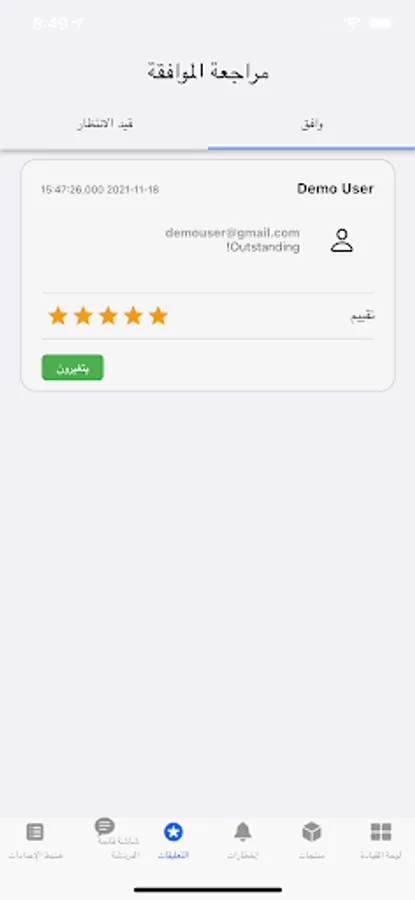Viewport: 415px width, 900px height.
Task: Open the products box icon
Action: click(x=311, y=831)
